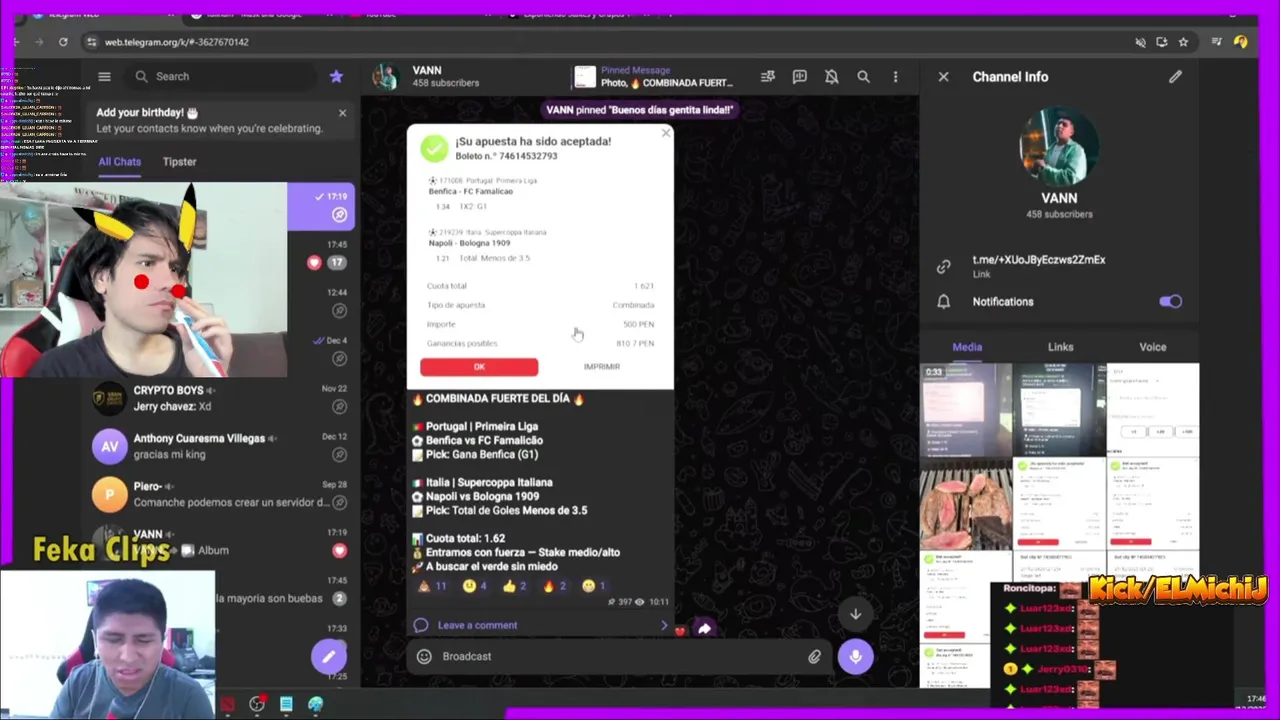
Task: Dismiss the Add your birthday banner
Action: point(342,113)
